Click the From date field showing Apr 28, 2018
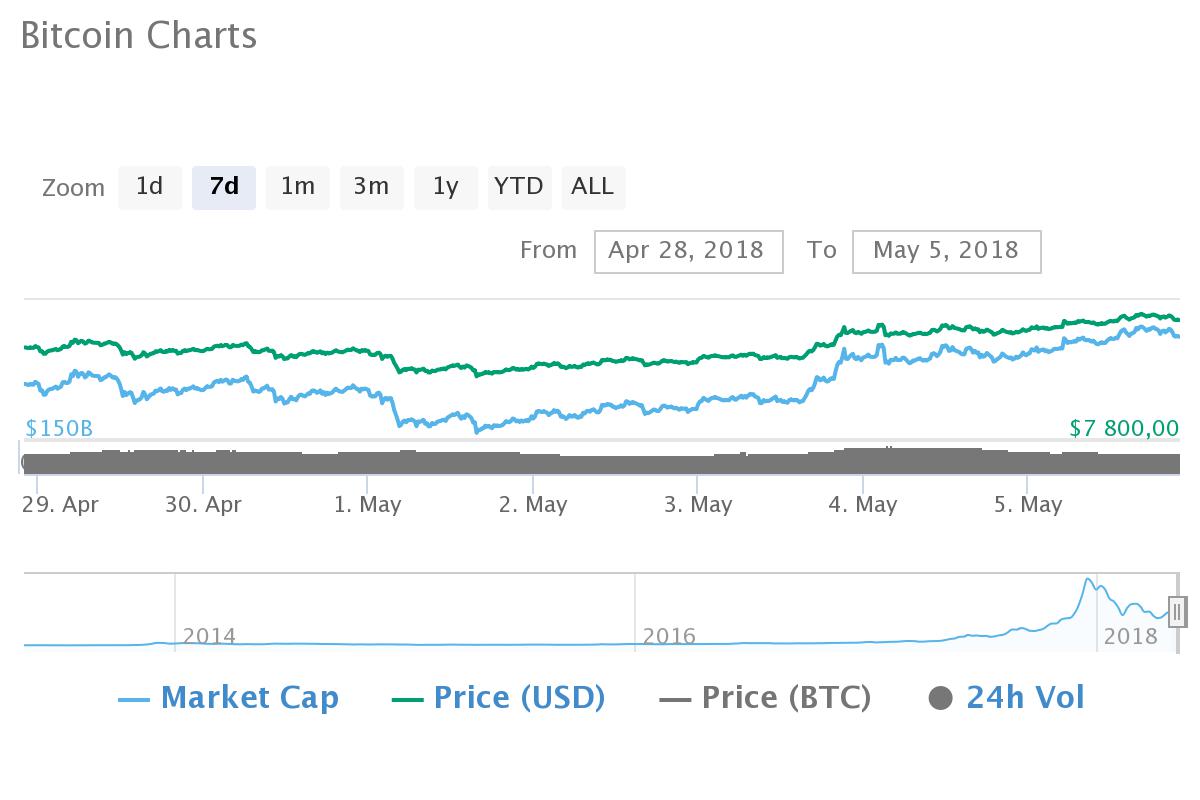This screenshot has width=1200, height=800. pyautogui.click(x=688, y=251)
